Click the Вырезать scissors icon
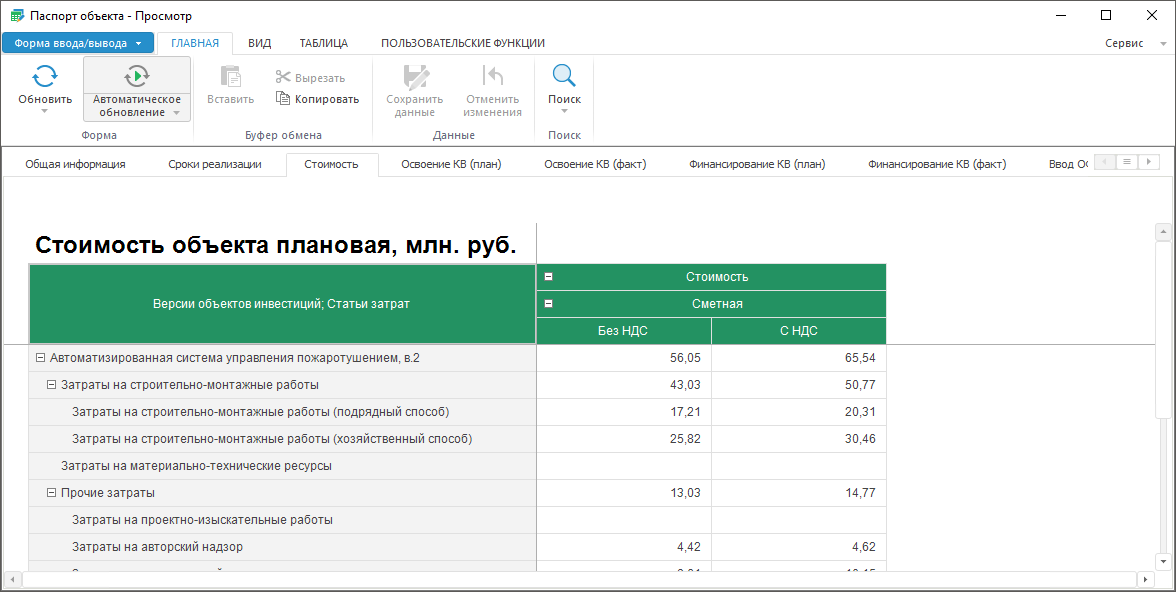 [x=283, y=78]
